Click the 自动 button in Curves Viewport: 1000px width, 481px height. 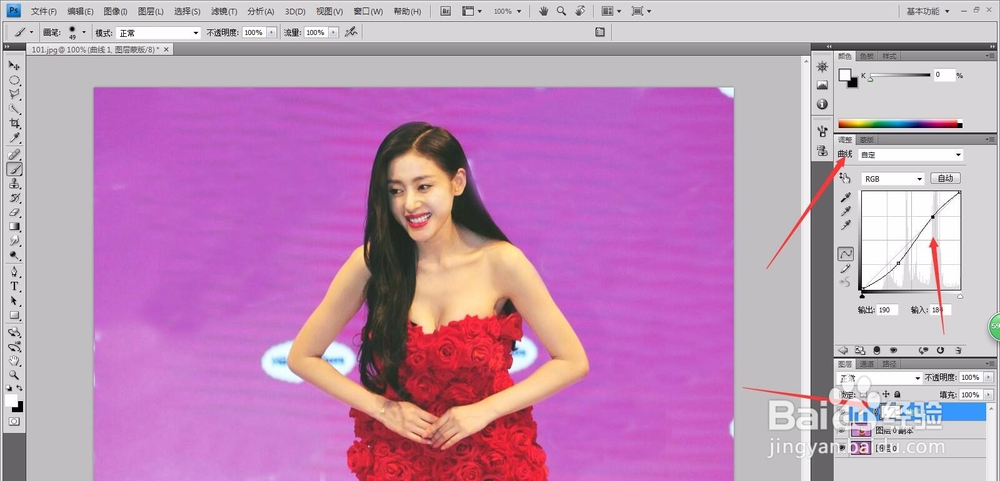(x=945, y=179)
